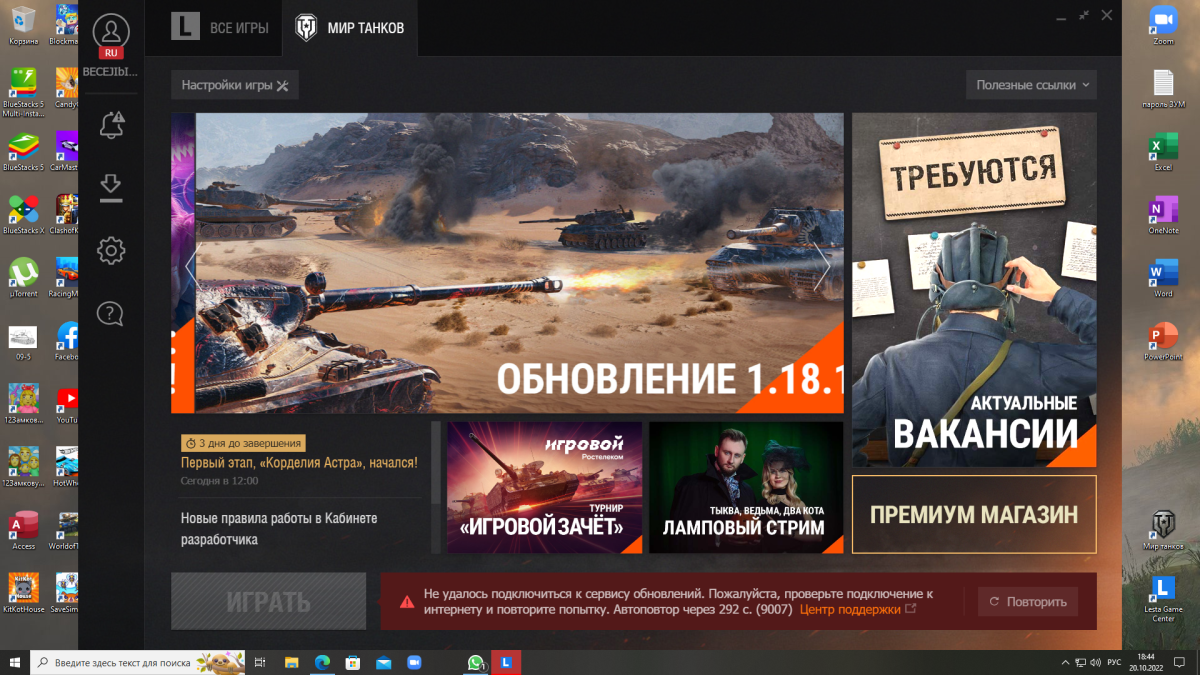Open PowerPoint desktop shortcut

1163,340
